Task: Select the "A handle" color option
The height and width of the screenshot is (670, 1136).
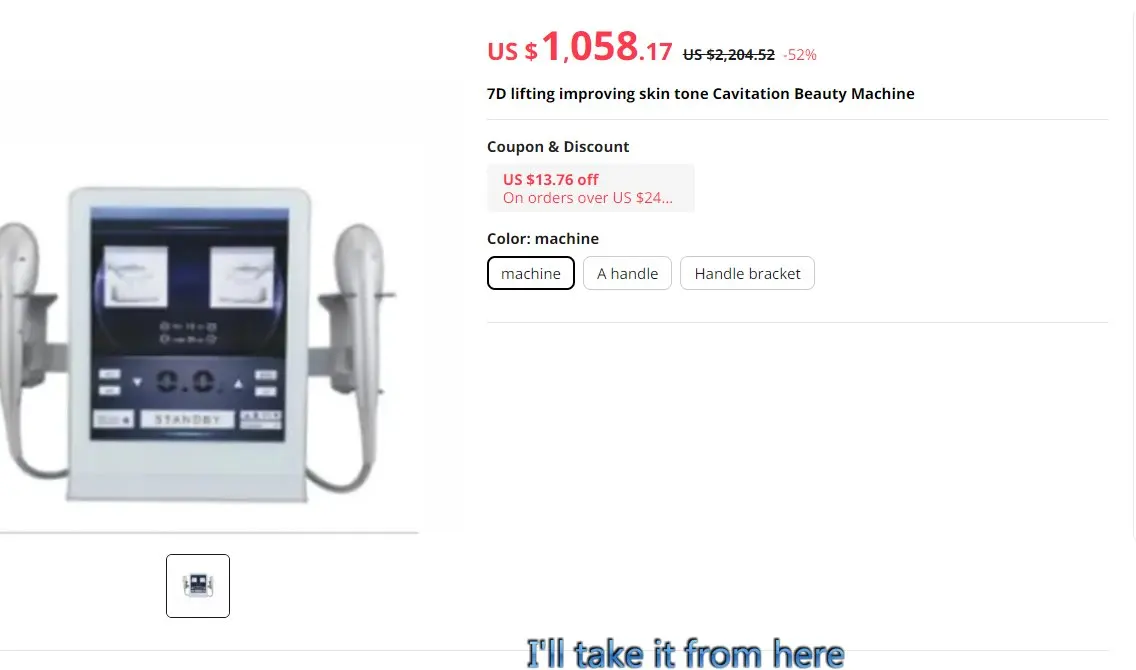Action: [627, 273]
